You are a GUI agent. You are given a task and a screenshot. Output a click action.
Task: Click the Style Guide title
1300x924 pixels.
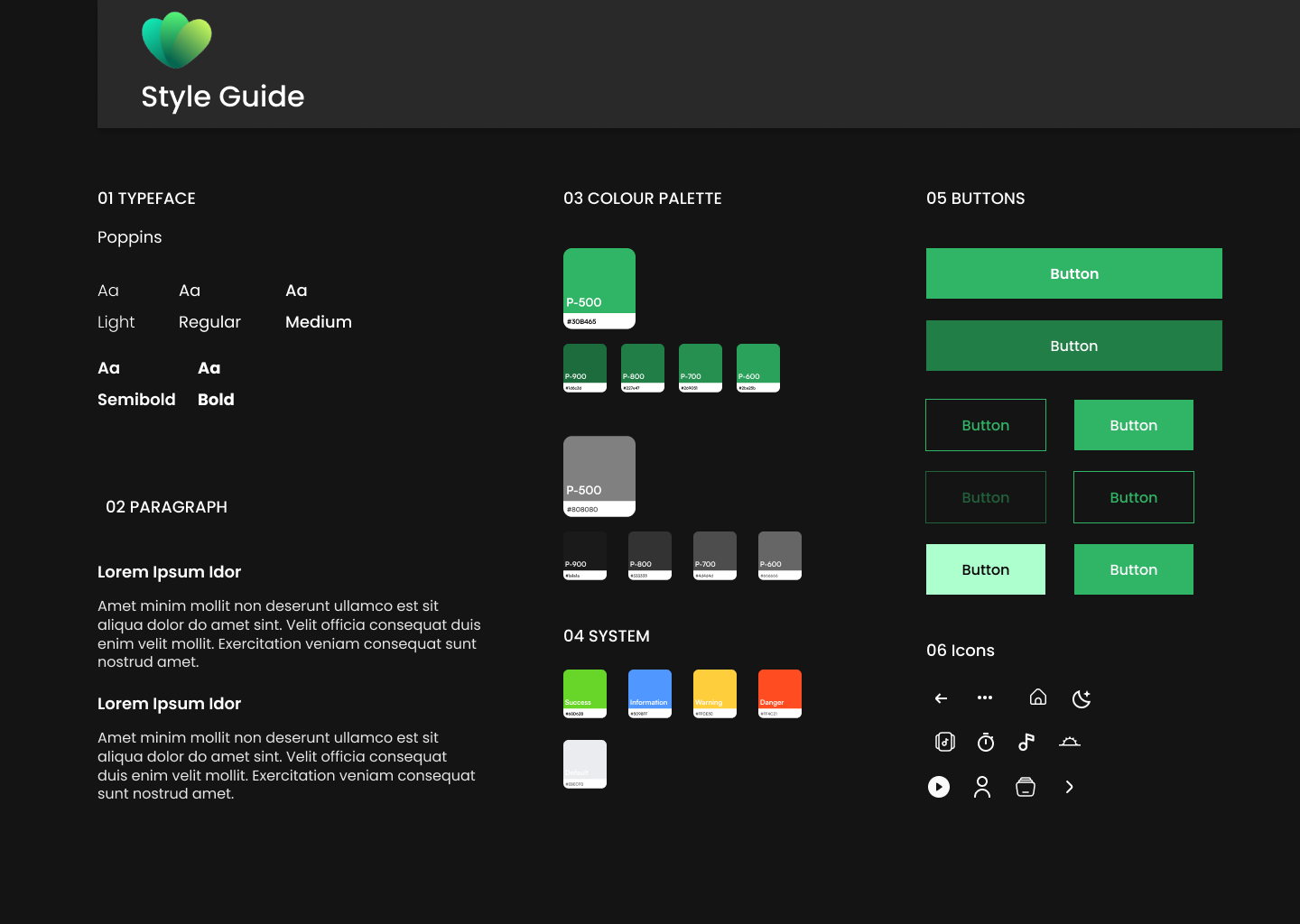point(223,97)
